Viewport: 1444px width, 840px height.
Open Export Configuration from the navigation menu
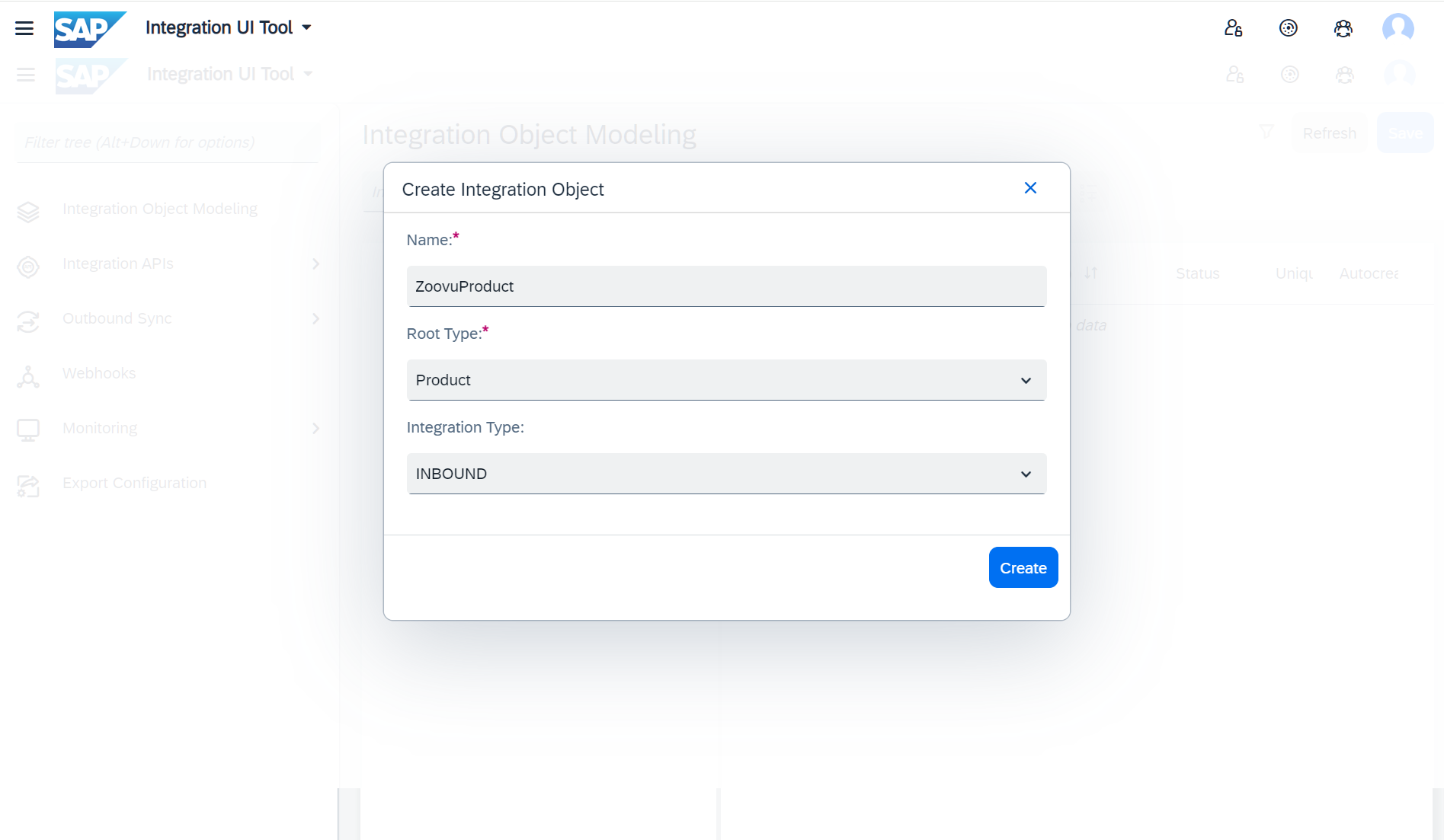[x=134, y=483]
